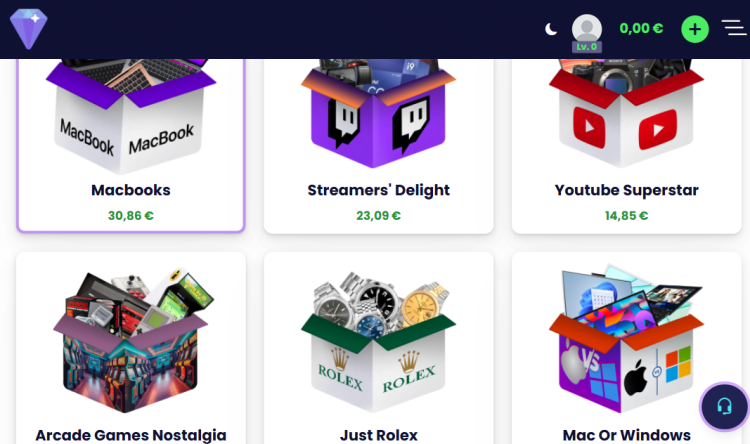Click the green plus add funds button
The image size is (750, 444).
point(695,29)
